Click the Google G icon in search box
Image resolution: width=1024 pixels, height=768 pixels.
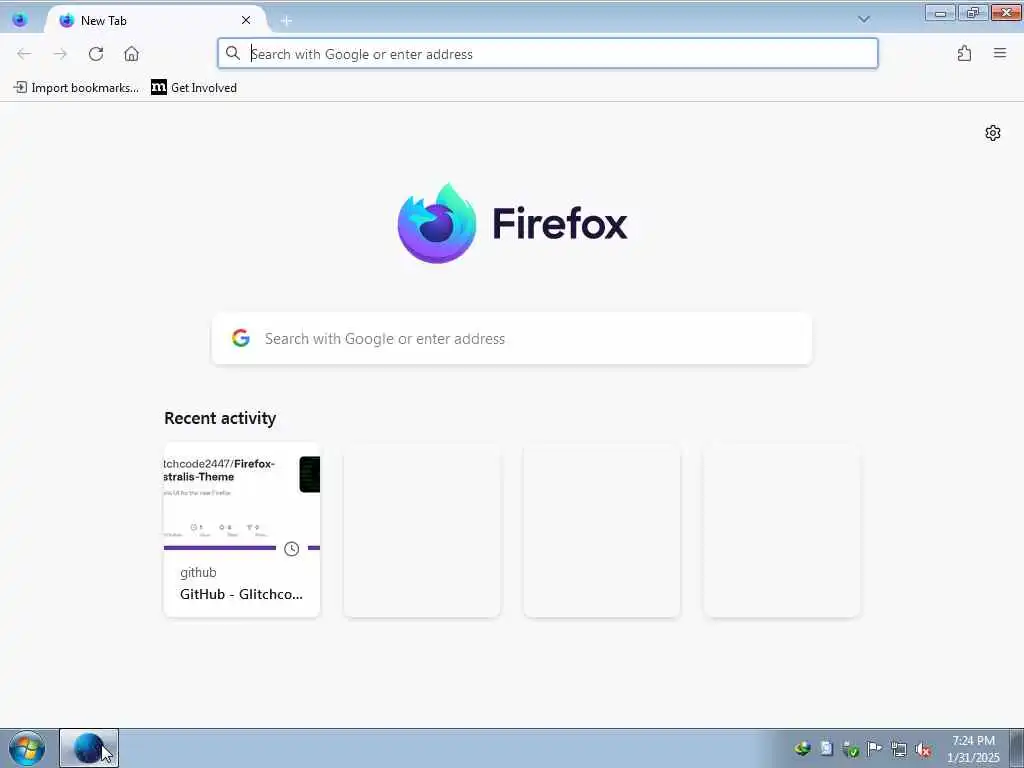coord(241,338)
